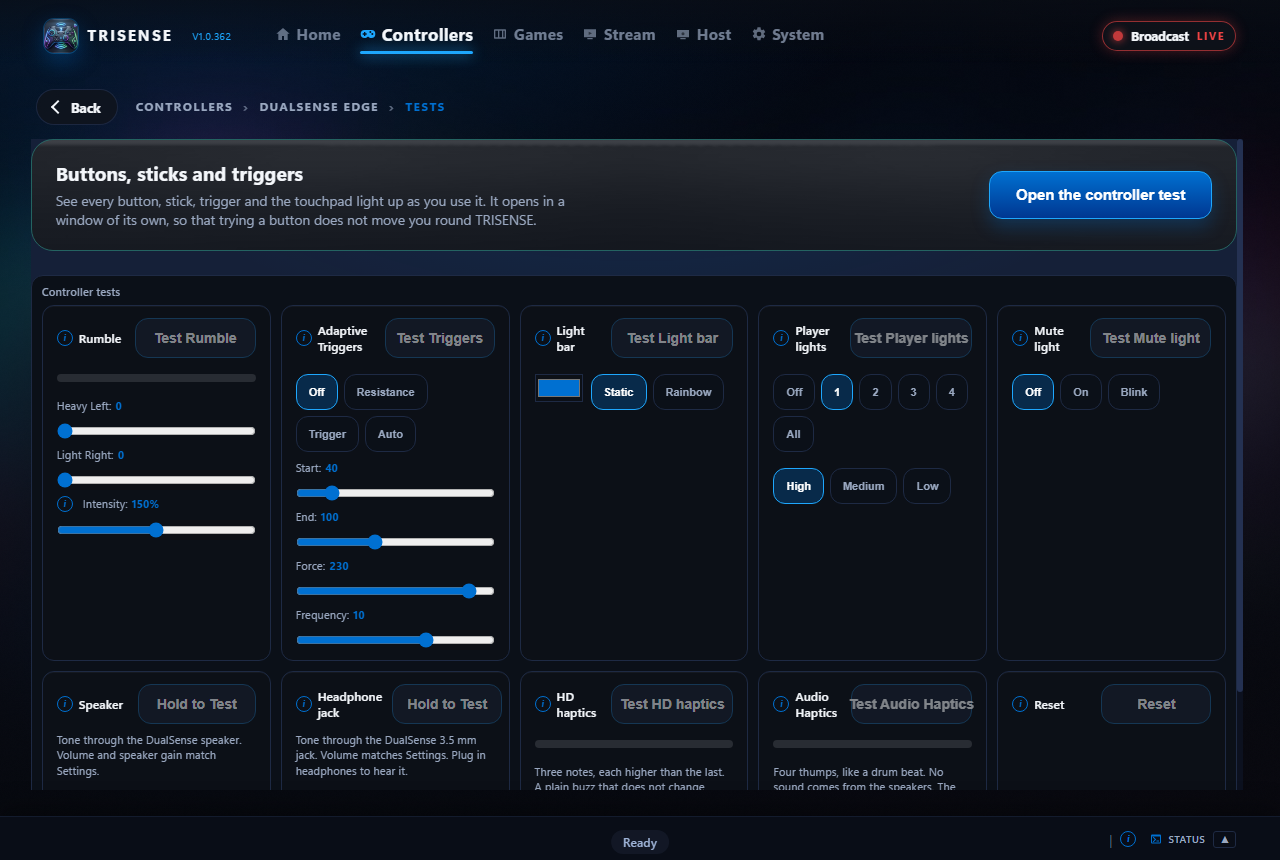Go to the Home tab
Viewport: 1280px width, 860px height.
(308, 35)
